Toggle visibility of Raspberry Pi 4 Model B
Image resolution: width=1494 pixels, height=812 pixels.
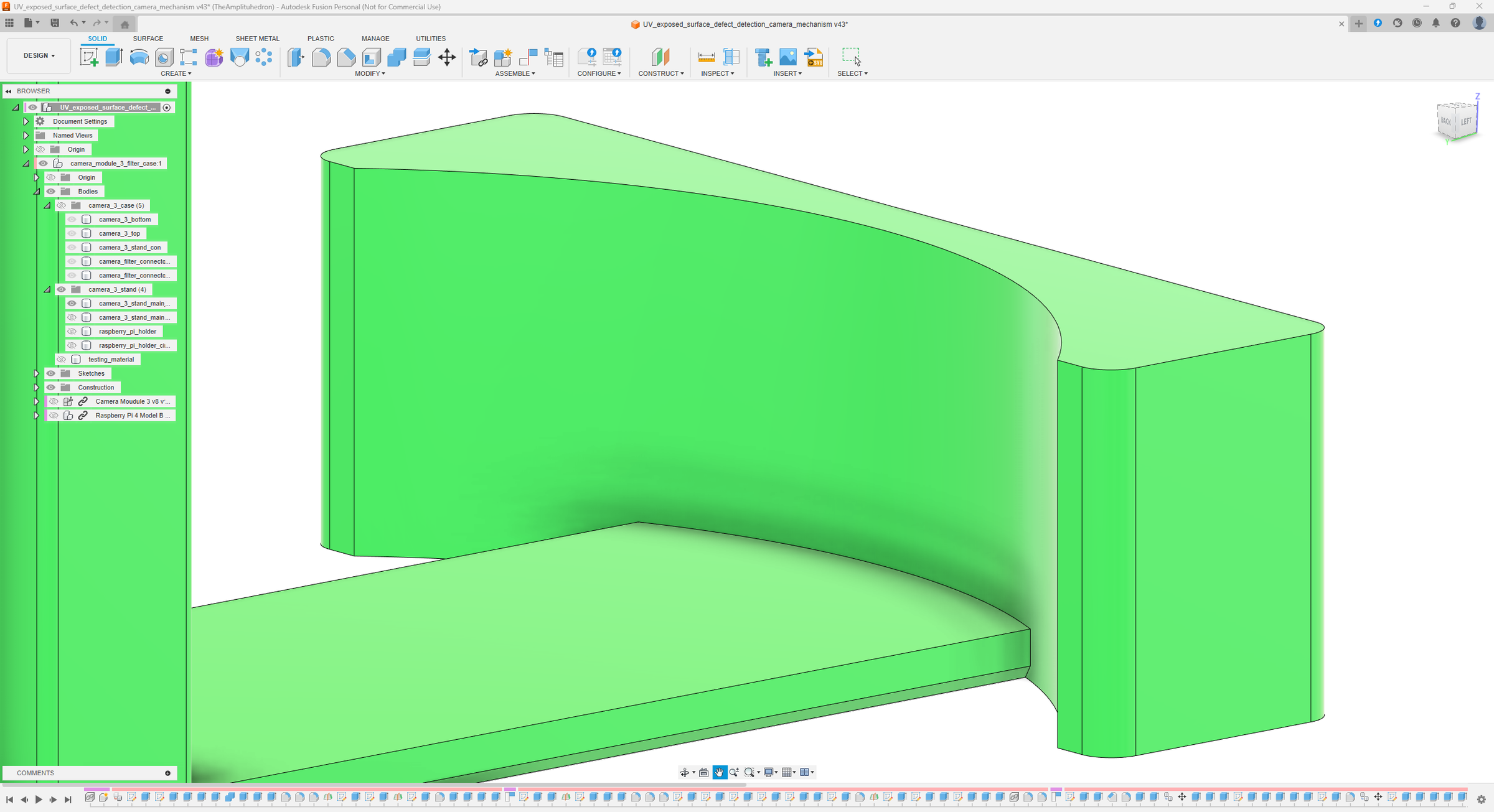[54, 416]
